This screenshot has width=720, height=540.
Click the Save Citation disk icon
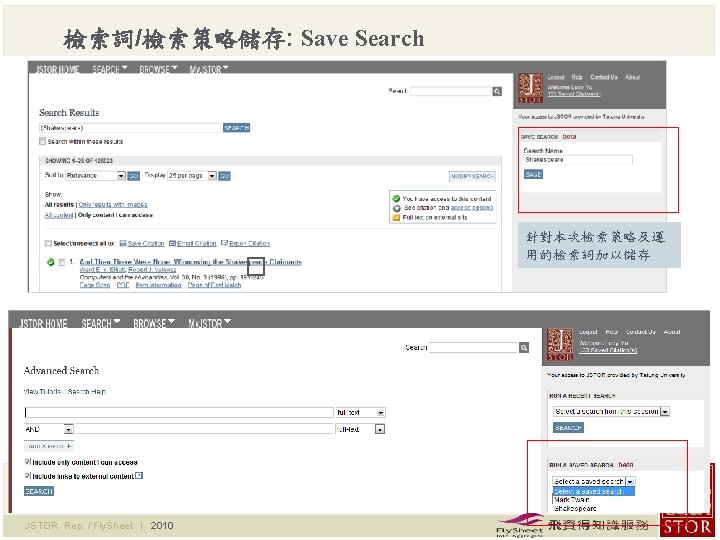(x=123, y=243)
